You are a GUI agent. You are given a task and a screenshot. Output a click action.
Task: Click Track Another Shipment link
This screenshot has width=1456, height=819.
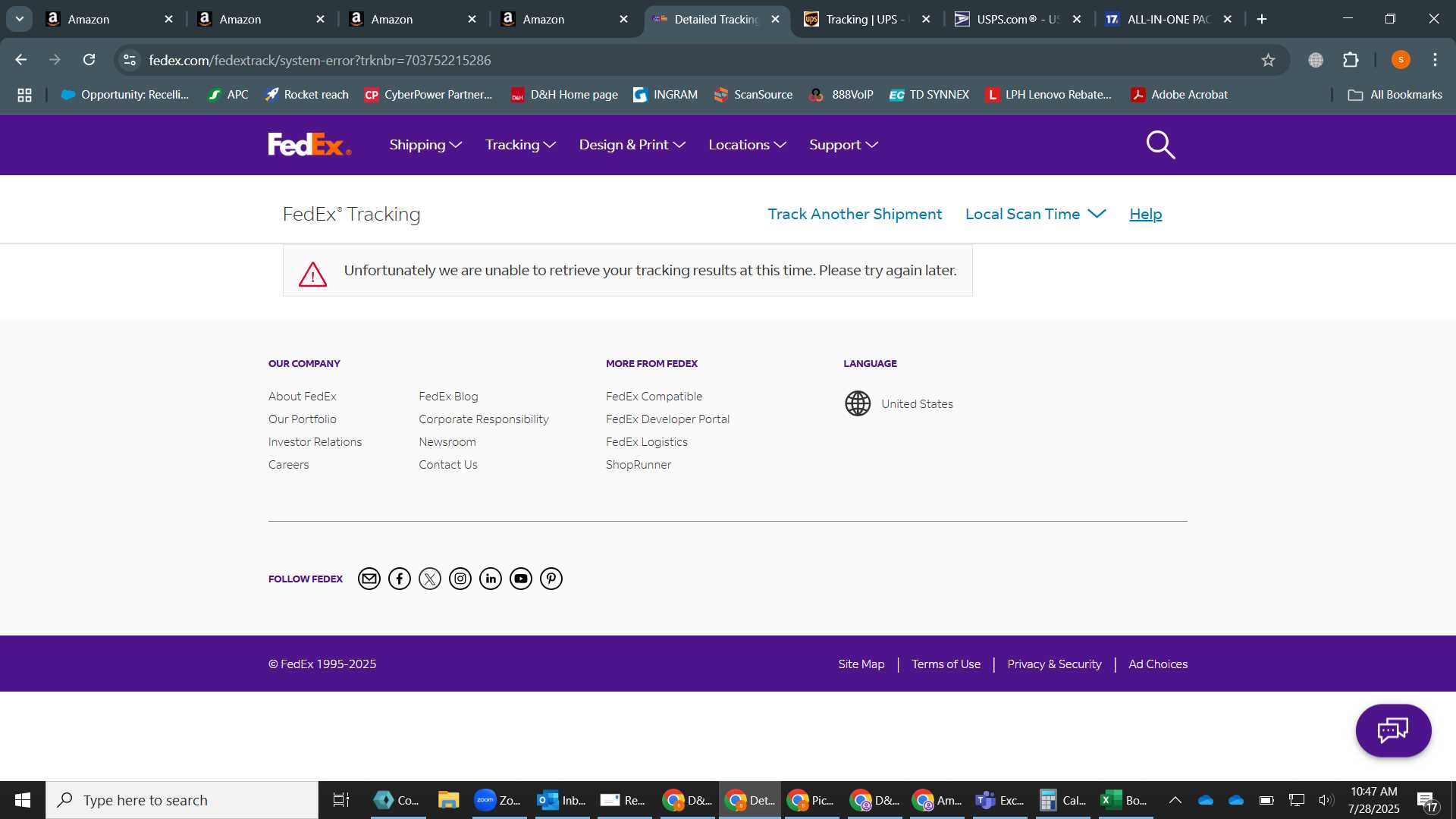(x=855, y=214)
